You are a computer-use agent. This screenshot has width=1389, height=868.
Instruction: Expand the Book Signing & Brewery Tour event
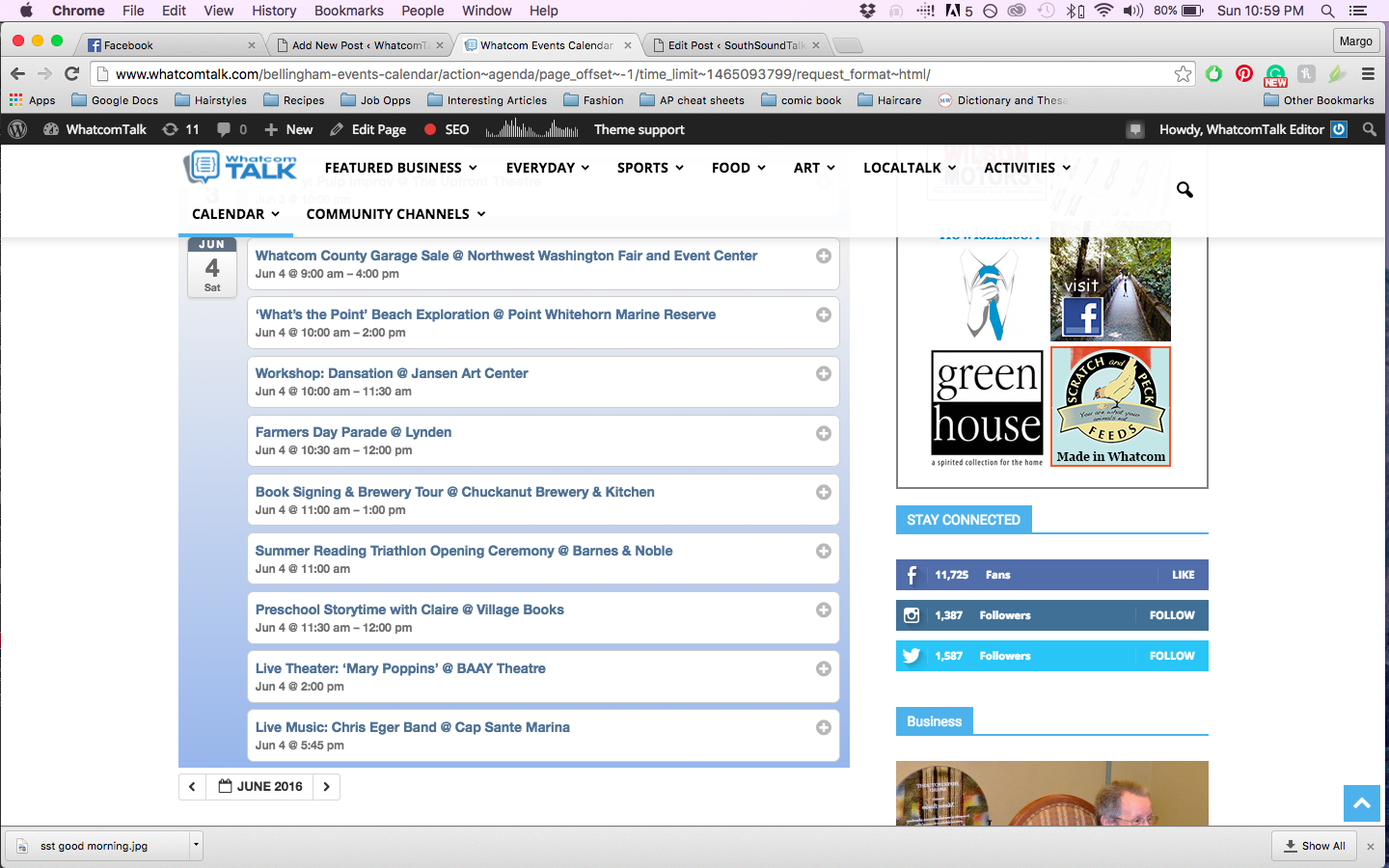point(824,492)
